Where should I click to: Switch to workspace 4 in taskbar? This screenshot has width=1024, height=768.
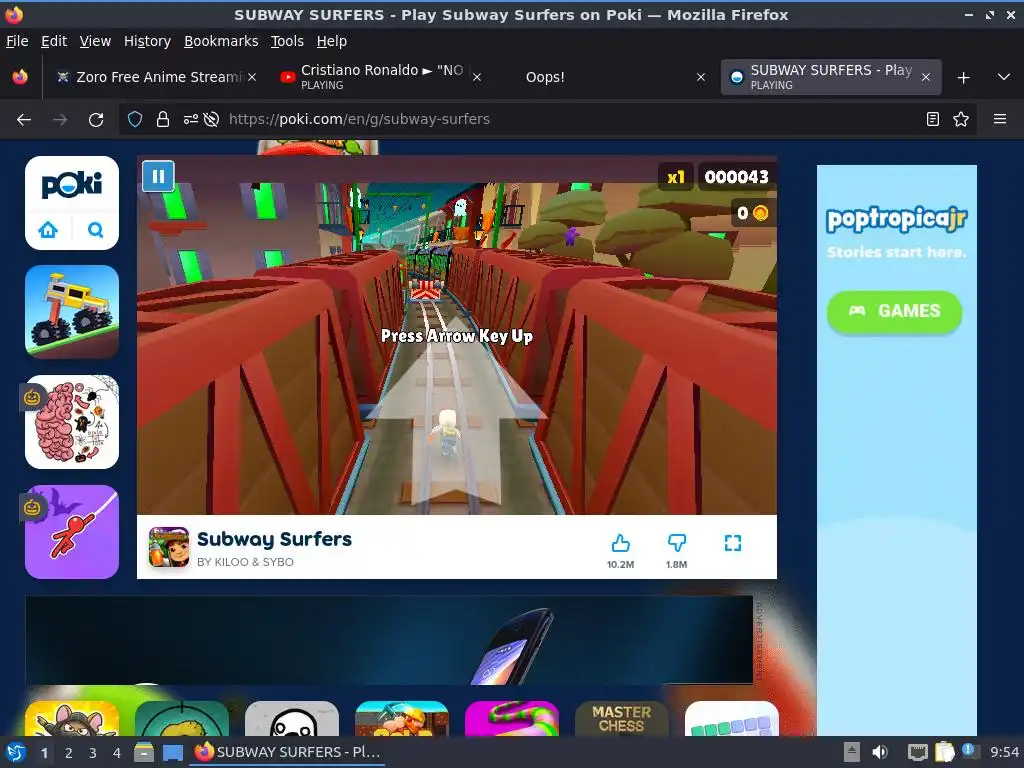point(116,753)
